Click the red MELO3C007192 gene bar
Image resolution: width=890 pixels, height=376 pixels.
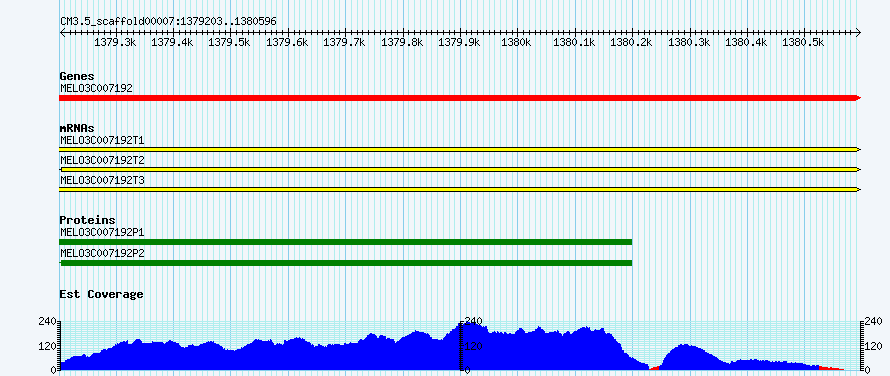[x=460, y=98]
